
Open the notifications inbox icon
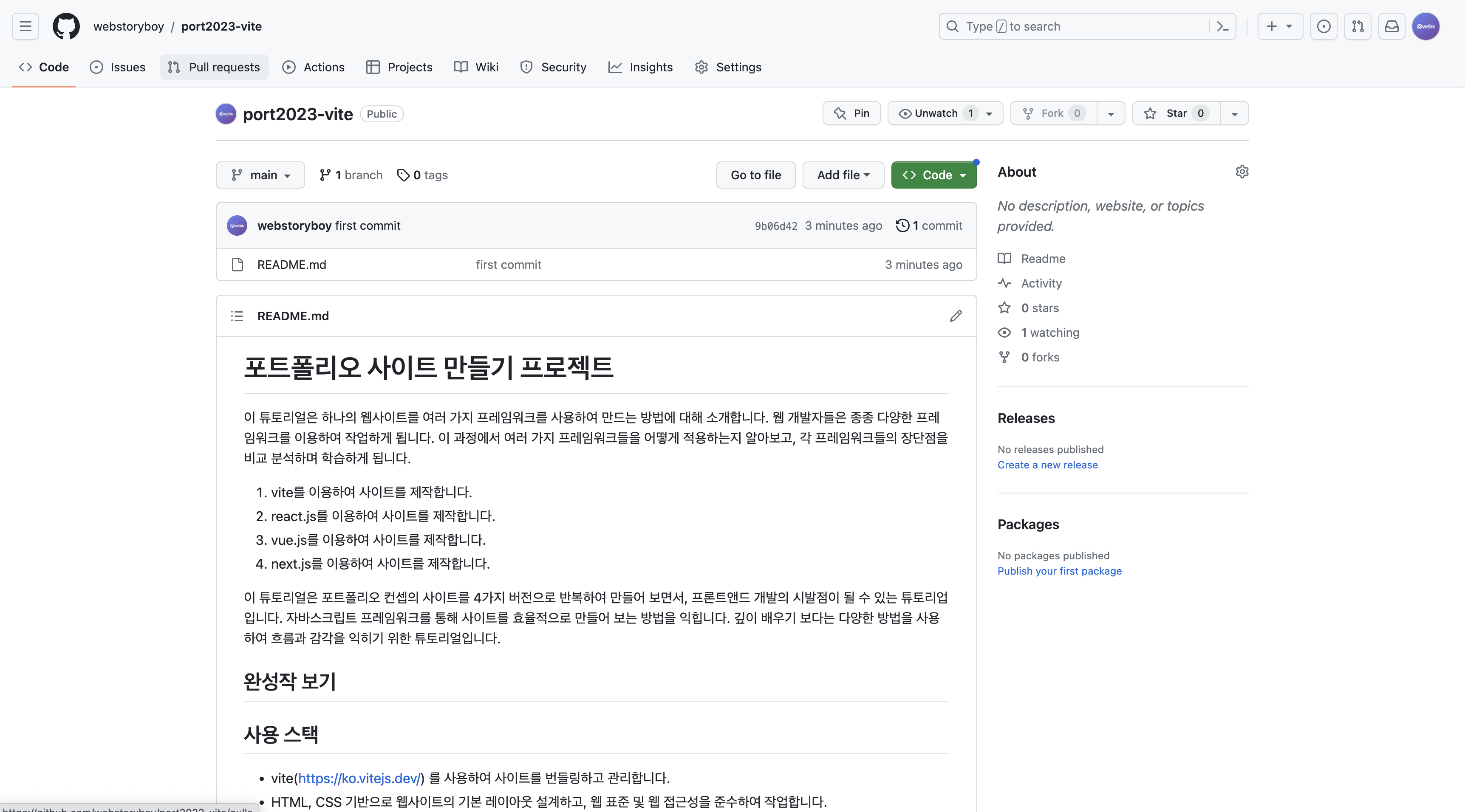tap(1391, 26)
